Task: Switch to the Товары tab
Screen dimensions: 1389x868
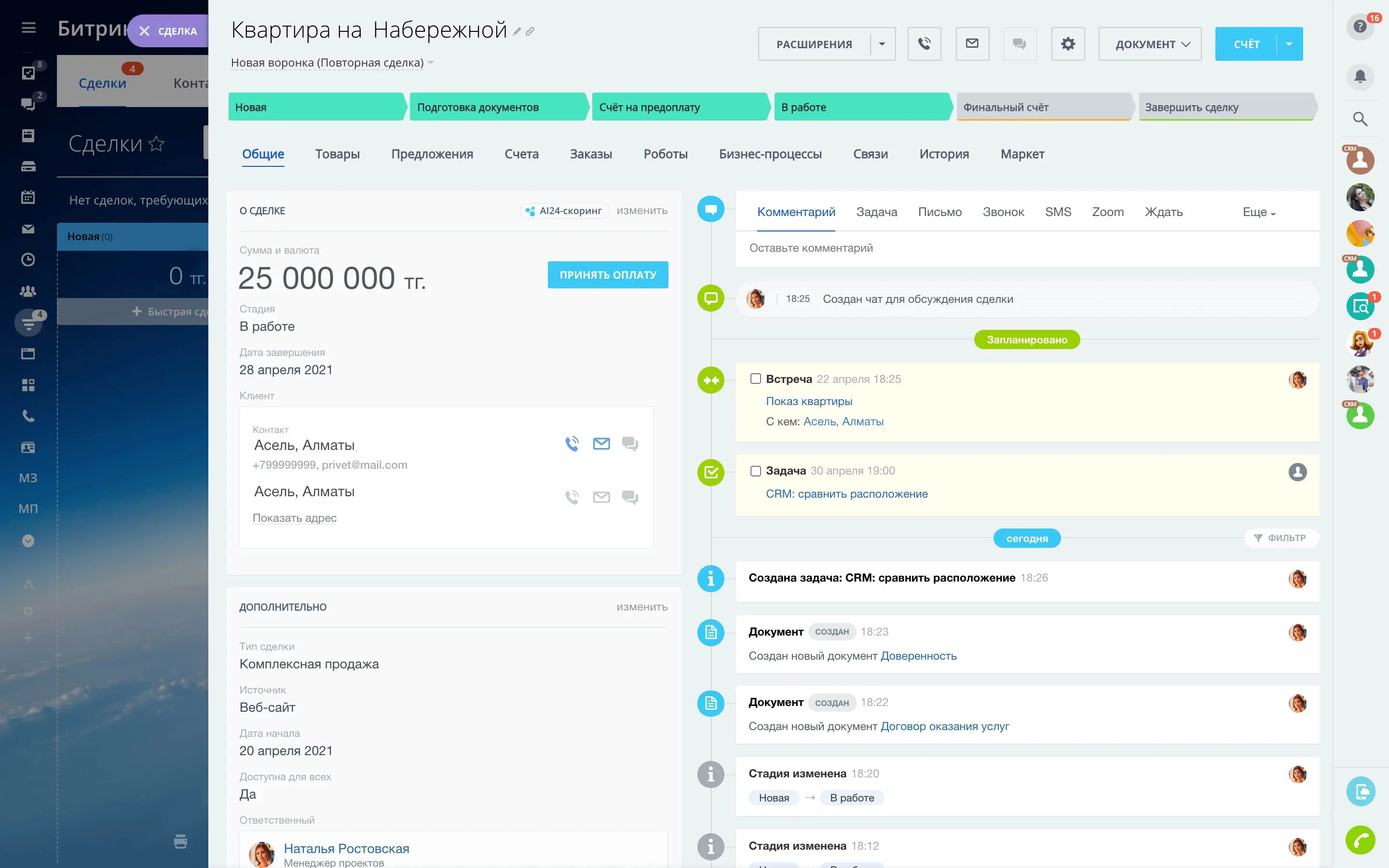Action: coord(338,154)
